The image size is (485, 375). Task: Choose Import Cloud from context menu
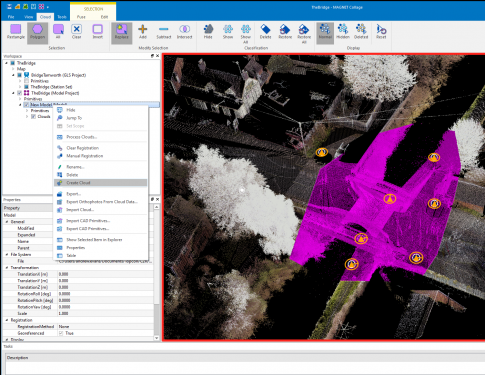tap(100, 210)
